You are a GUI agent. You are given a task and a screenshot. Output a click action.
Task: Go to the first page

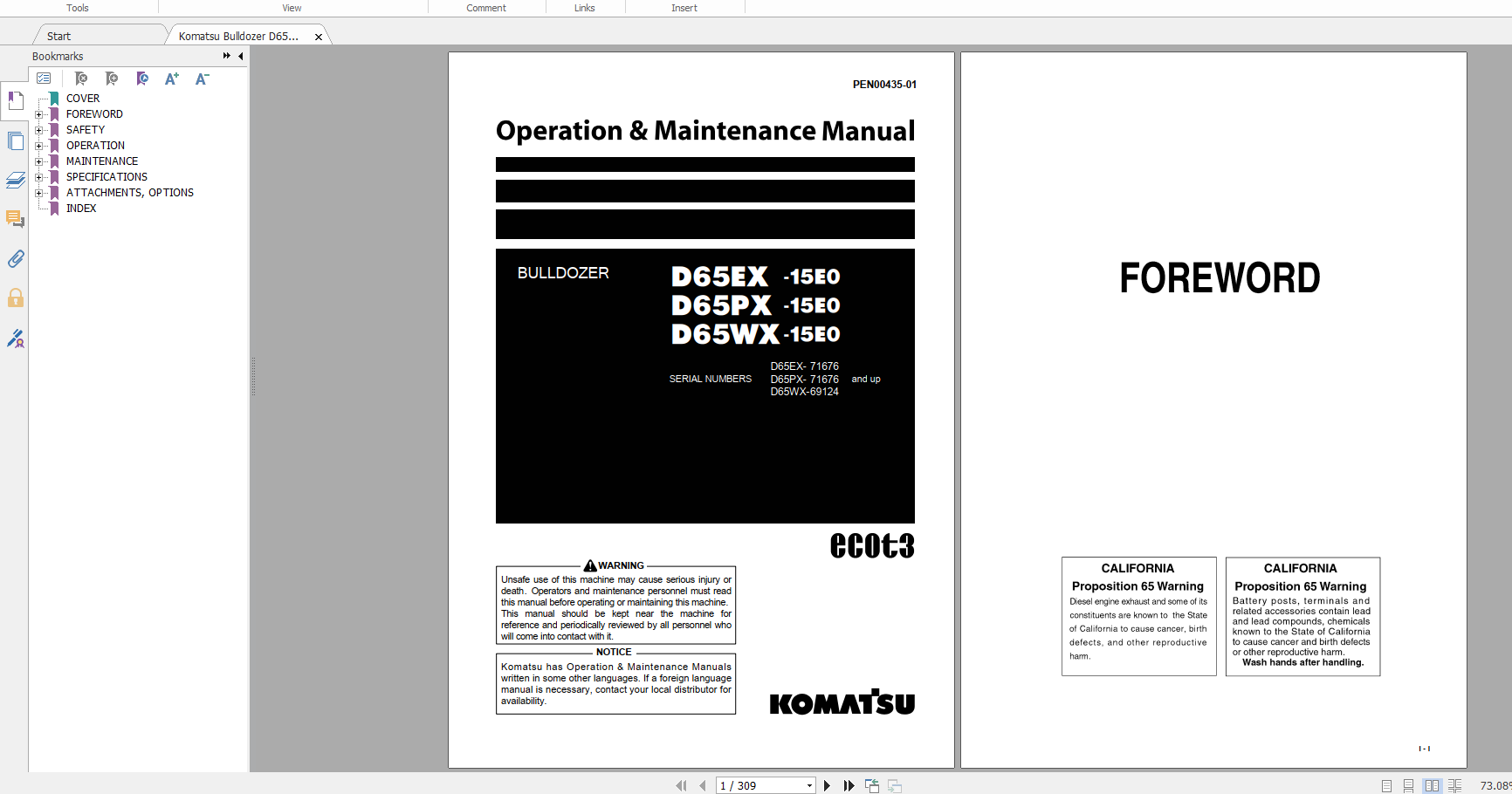point(682,785)
